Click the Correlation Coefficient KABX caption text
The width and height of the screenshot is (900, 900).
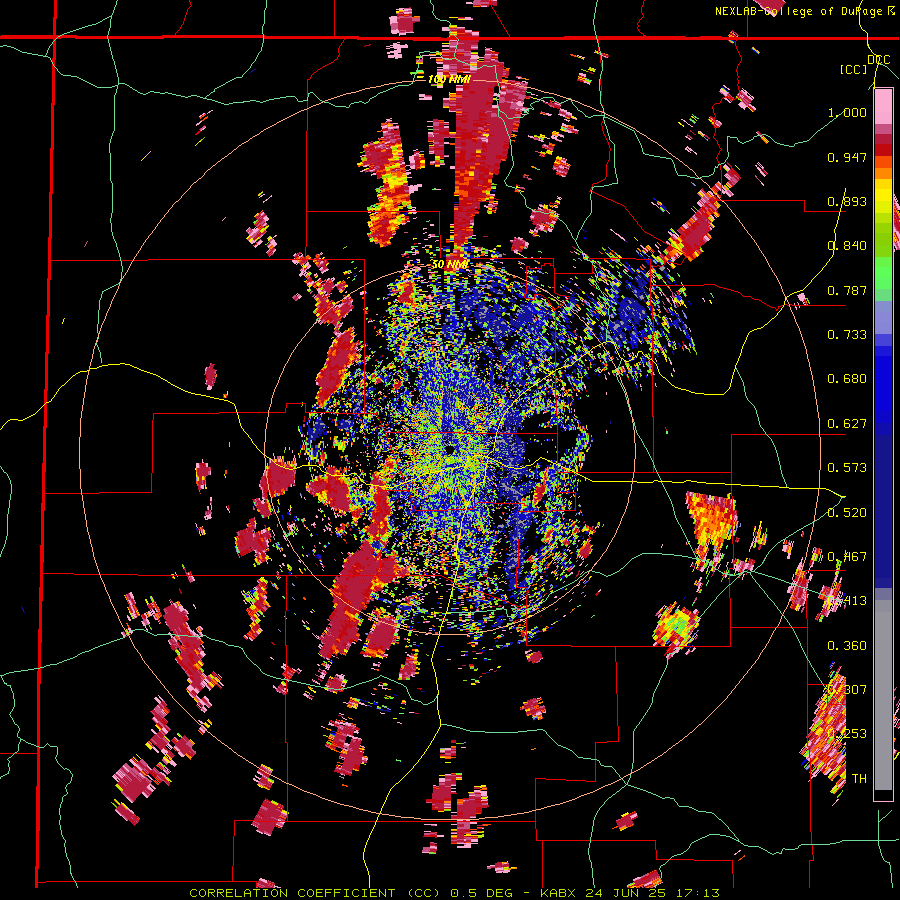click(454, 893)
